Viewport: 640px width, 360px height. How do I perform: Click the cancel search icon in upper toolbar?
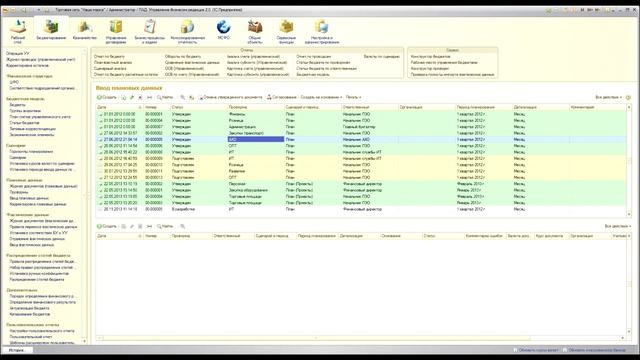pyautogui.click(x=182, y=98)
